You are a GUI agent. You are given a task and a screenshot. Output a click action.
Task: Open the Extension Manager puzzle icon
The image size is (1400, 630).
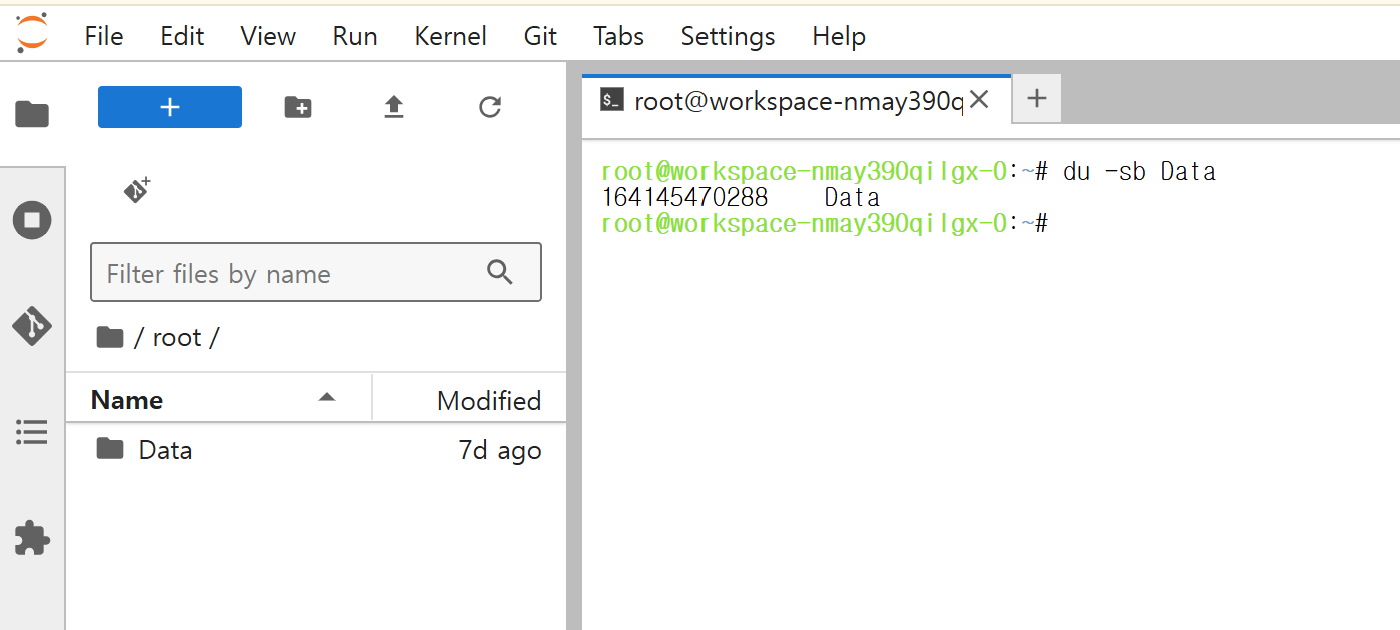coord(32,538)
